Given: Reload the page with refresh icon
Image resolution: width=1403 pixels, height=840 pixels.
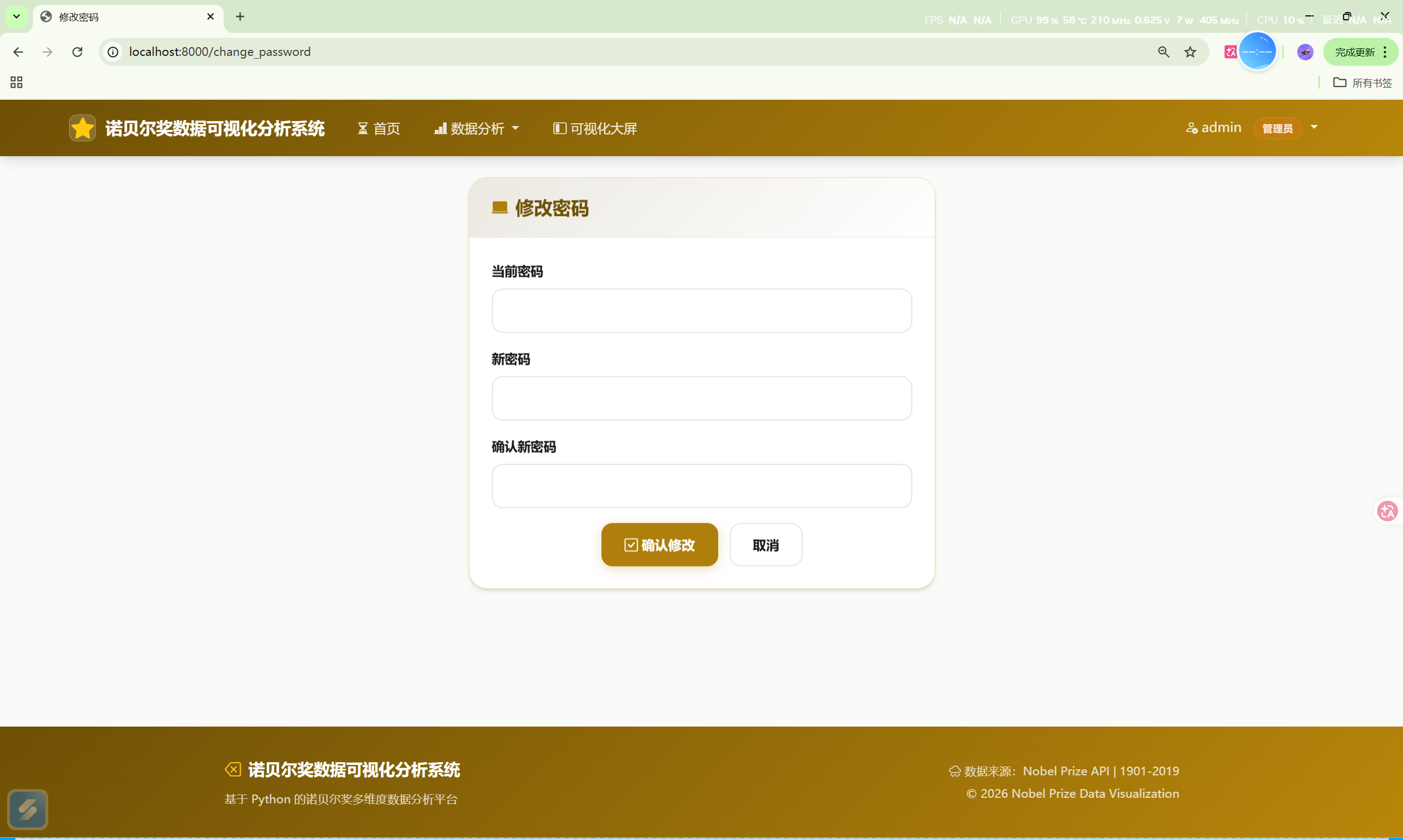Looking at the screenshot, I should pyautogui.click(x=77, y=52).
